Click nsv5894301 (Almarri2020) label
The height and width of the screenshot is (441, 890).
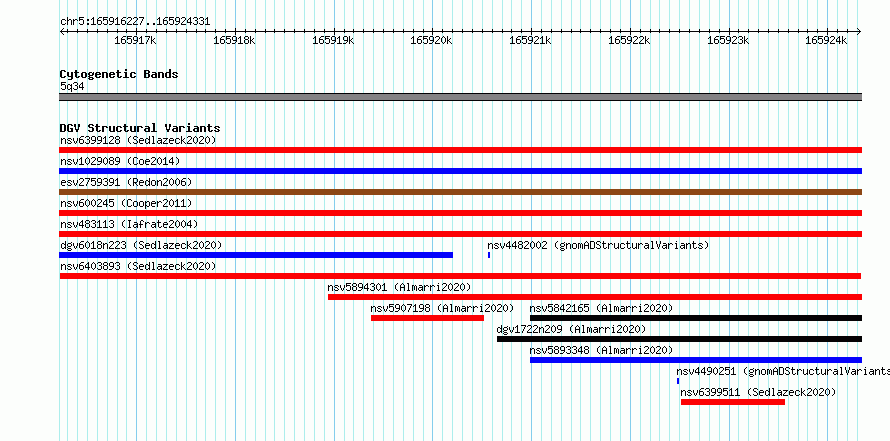[399, 287]
